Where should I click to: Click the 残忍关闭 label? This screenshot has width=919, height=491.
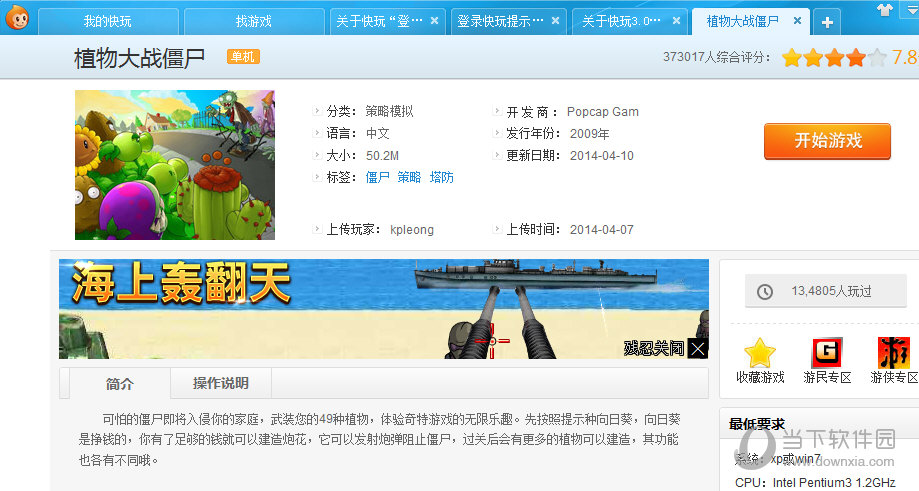point(654,349)
